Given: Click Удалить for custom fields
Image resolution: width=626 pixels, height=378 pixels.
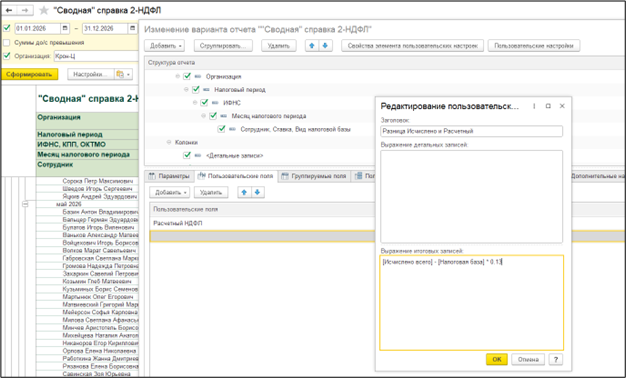Looking at the screenshot, I should coord(211,192).
